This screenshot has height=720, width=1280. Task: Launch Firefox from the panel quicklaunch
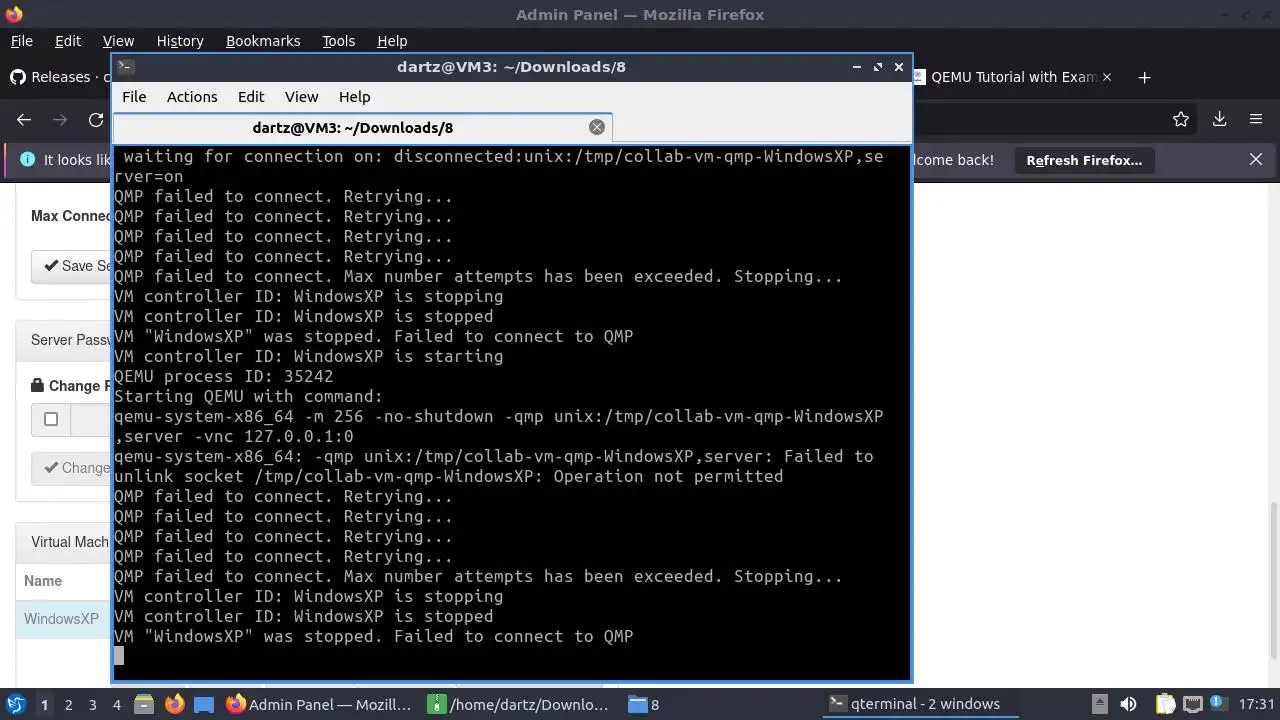click(x=174, y=705)
